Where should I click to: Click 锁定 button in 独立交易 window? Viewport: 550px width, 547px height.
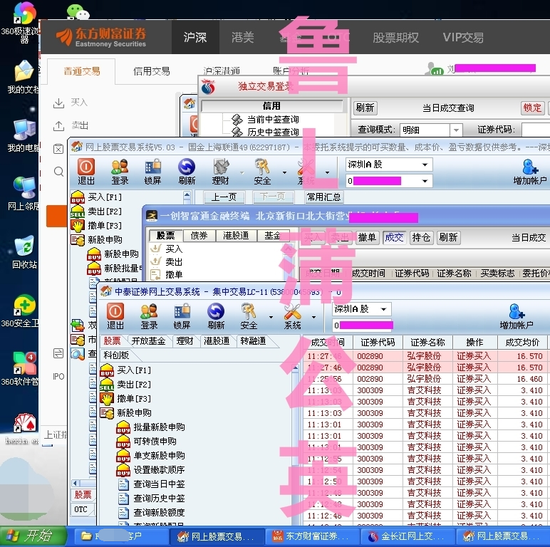point(532,108)
